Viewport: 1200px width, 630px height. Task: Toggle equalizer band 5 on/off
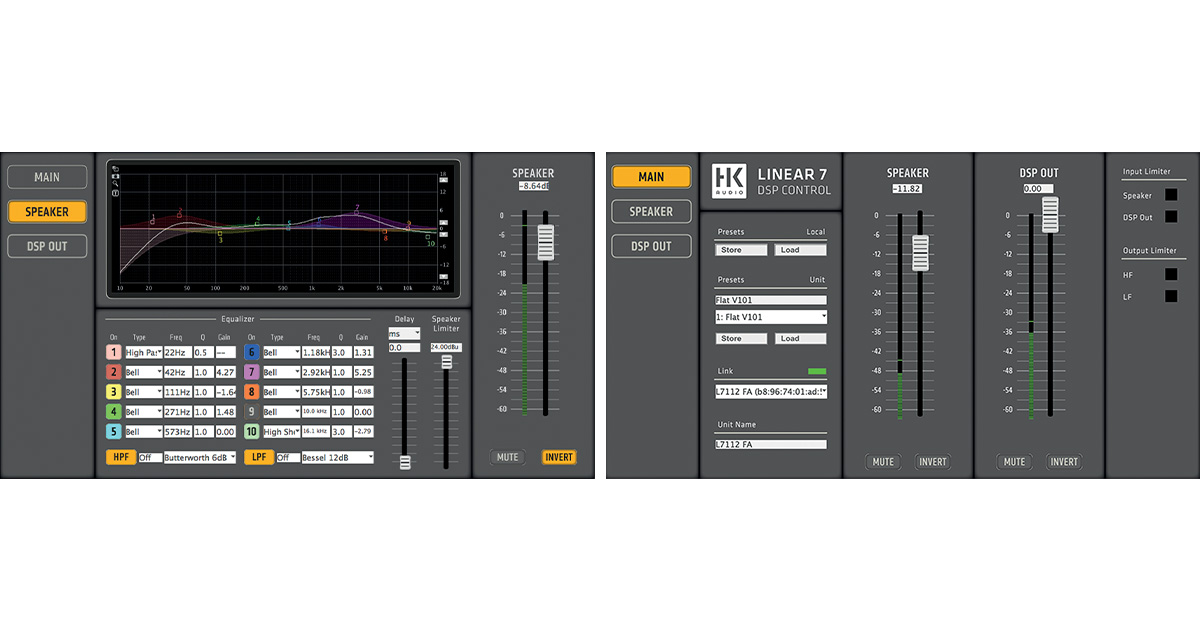click(x=114, y=431)
